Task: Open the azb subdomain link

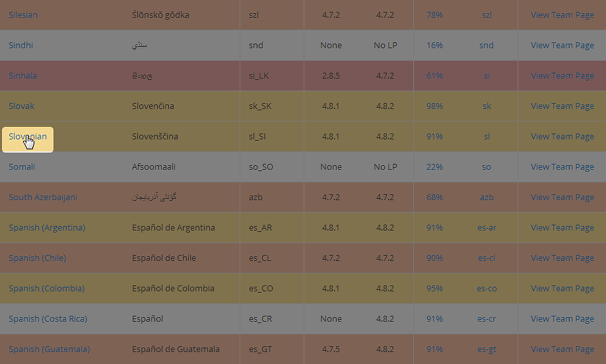Action: tap(487, 197)
